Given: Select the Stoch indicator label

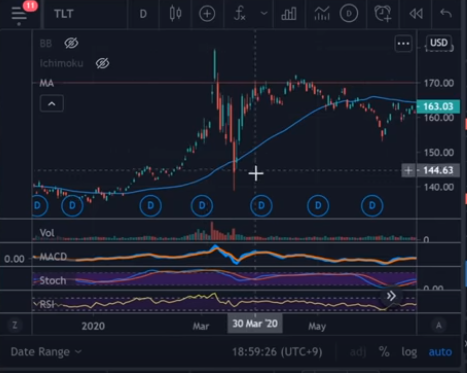Looking at the screenshot, I should point(53,281).
